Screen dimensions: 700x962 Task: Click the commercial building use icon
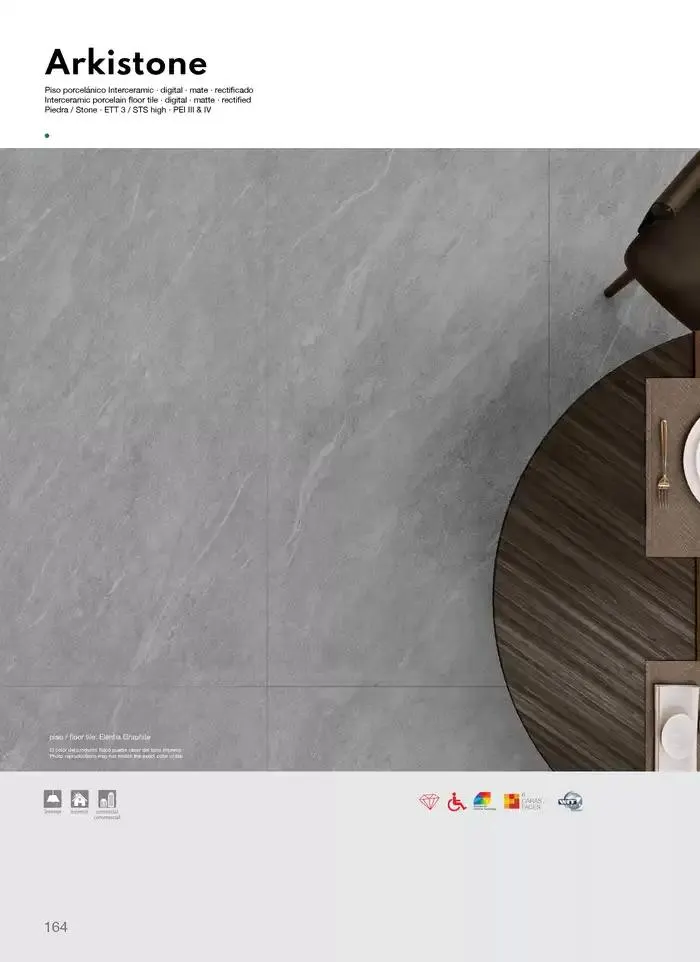point(107,800)
